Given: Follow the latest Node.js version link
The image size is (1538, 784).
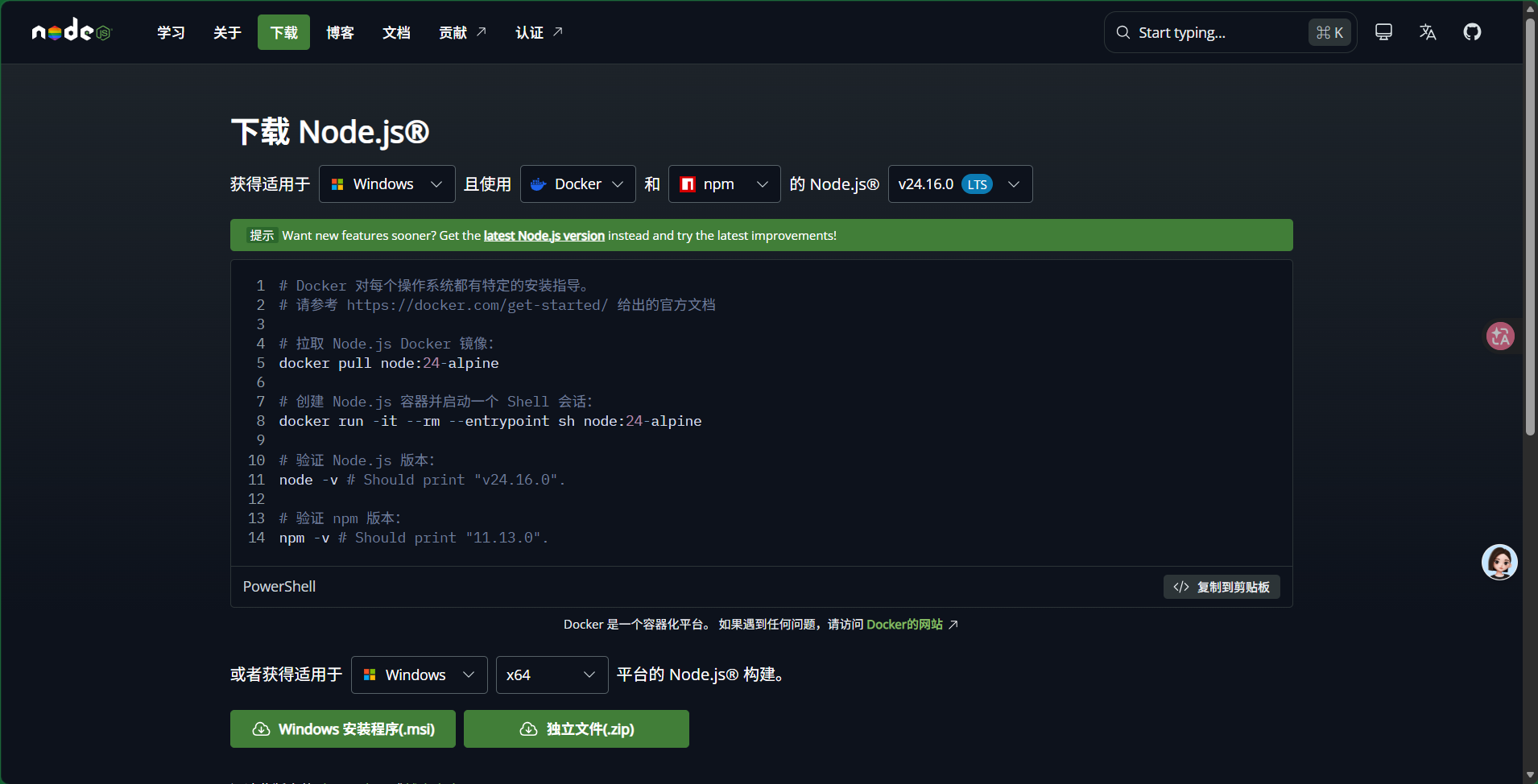Looking at the screenshot, I should 544,236.
